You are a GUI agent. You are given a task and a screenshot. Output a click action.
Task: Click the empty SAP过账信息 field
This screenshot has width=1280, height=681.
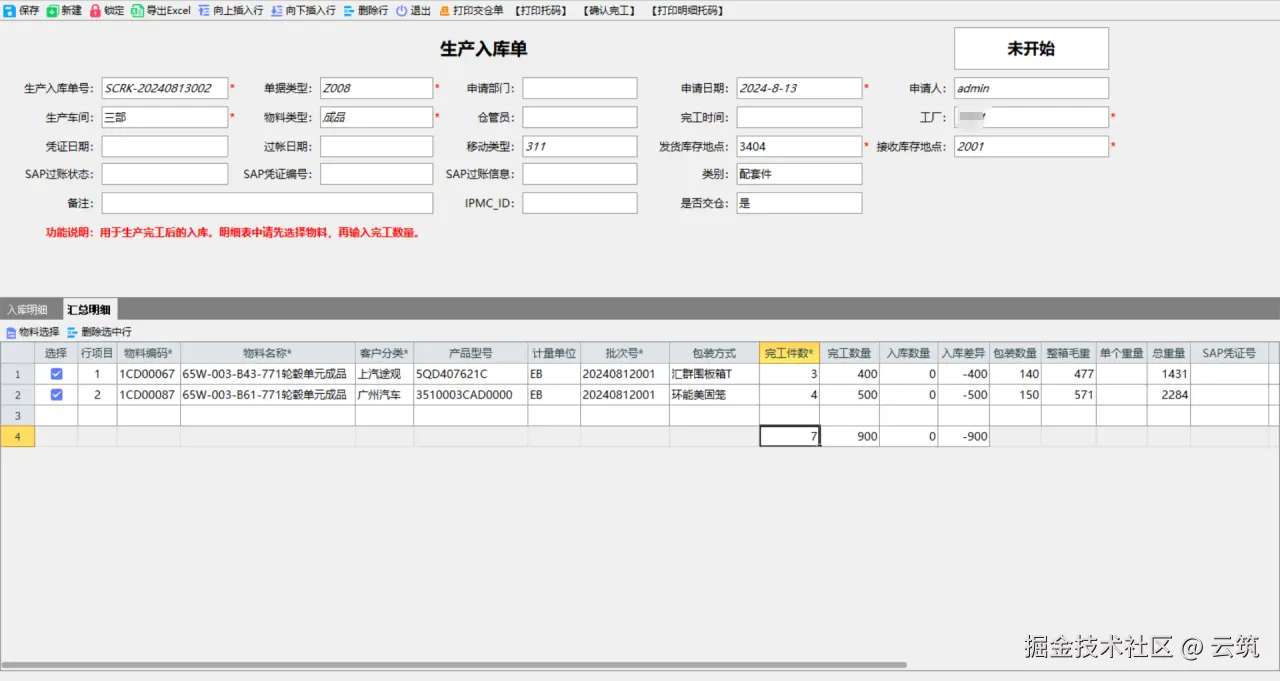tap(580, 174)
